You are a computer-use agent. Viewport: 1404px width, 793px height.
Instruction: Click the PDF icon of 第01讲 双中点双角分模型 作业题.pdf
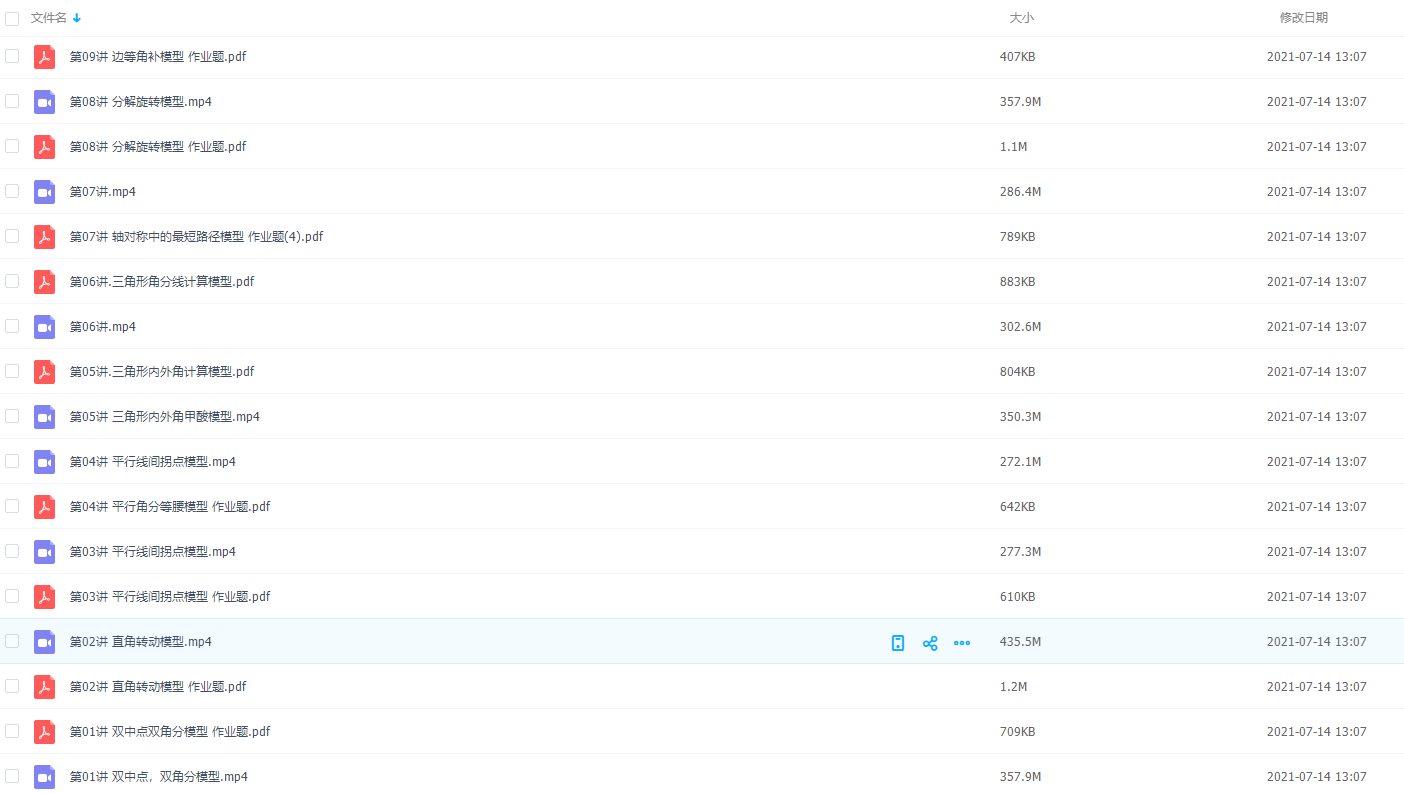[x=44, y=732]
